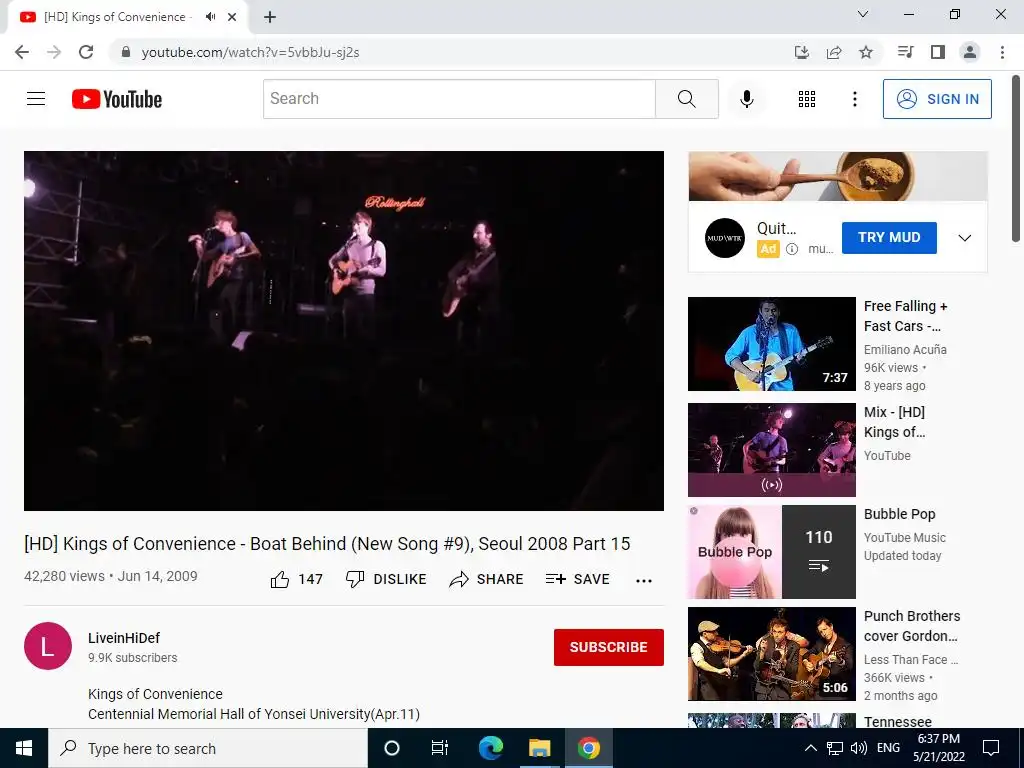Open File Explorer from the taskbar
The height and width of the screenshot is (768, 1024).
[539, 748]
